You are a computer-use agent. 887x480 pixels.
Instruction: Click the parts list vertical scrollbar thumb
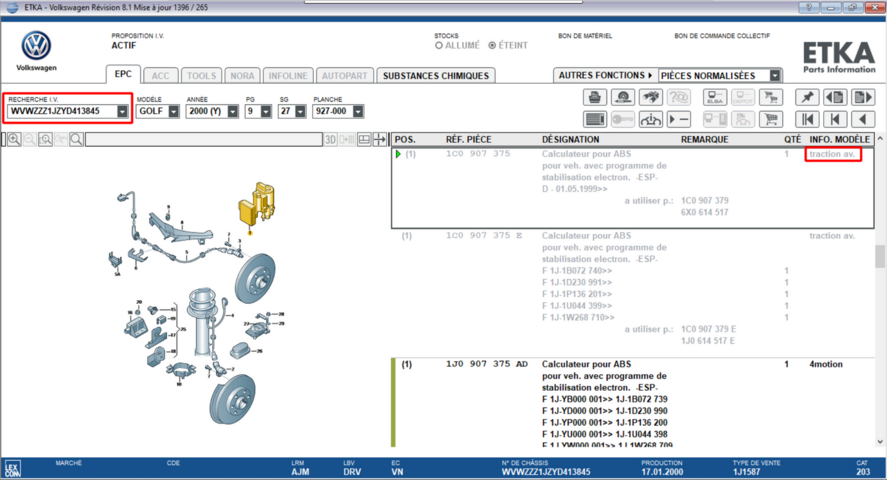(880, 257)
